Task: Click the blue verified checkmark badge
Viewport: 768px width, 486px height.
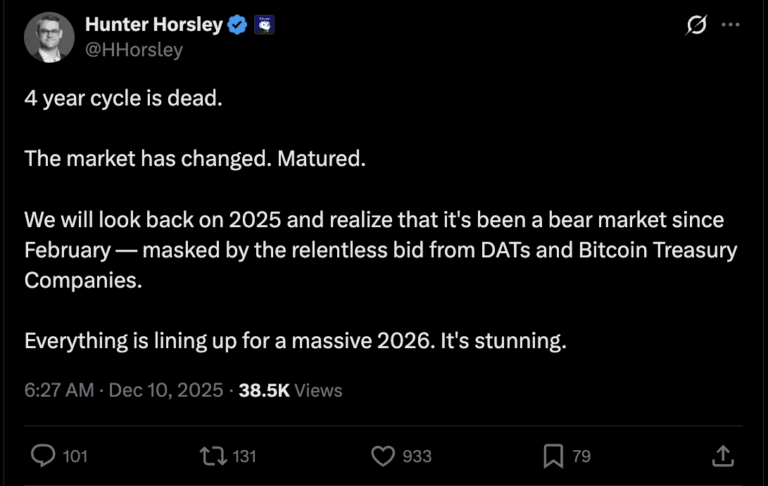Action: pos(238,26)
